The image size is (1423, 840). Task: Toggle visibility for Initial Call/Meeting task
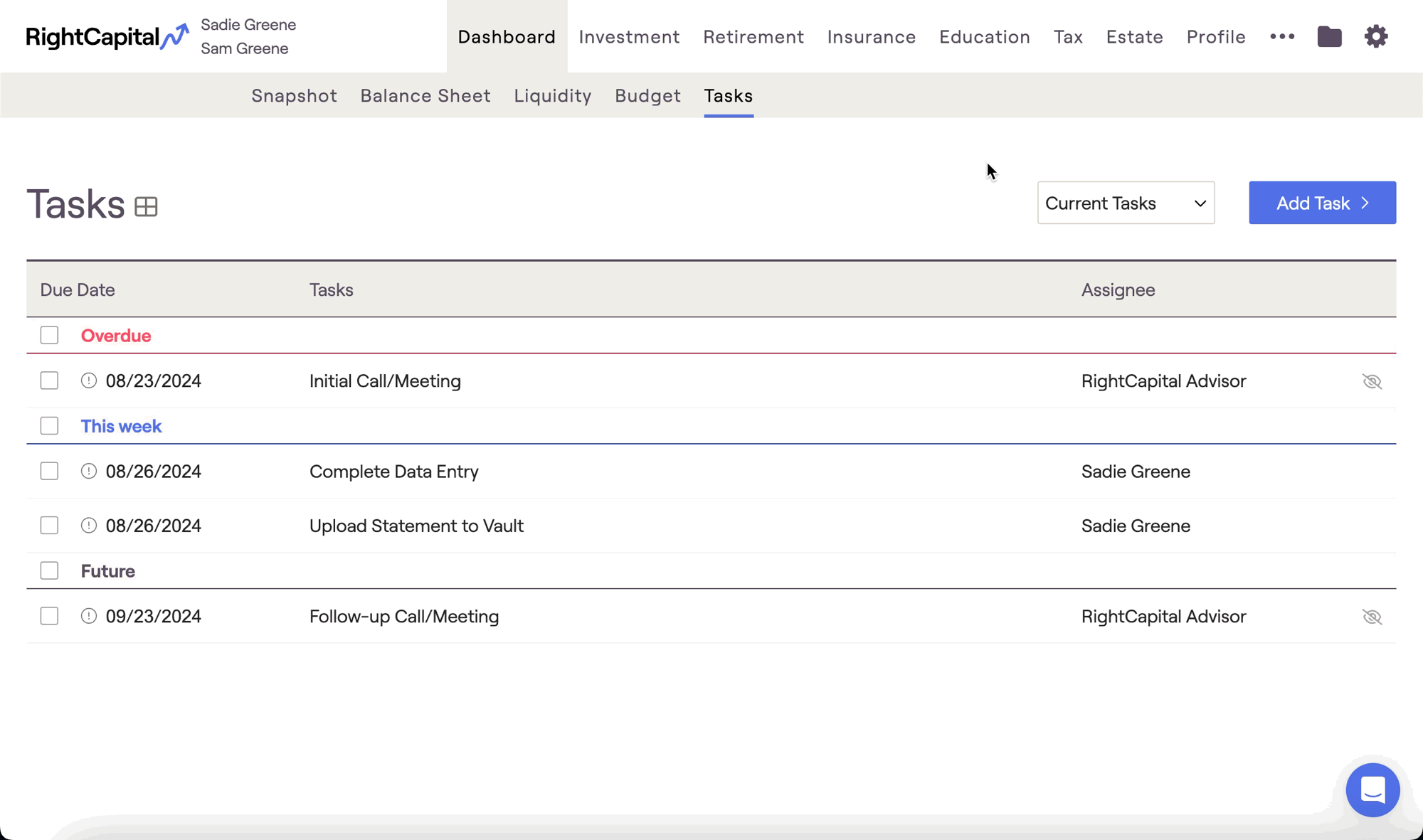coord(1372,381)
